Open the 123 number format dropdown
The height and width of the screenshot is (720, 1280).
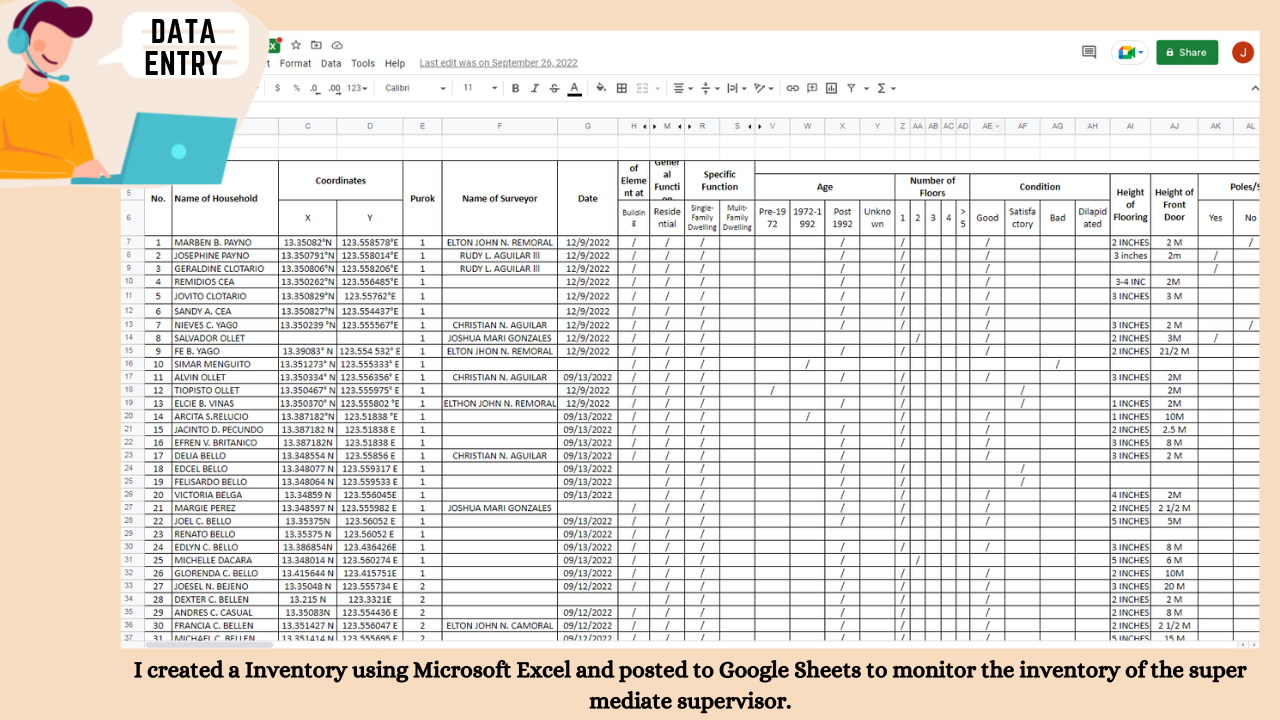[x=357, y=88]
